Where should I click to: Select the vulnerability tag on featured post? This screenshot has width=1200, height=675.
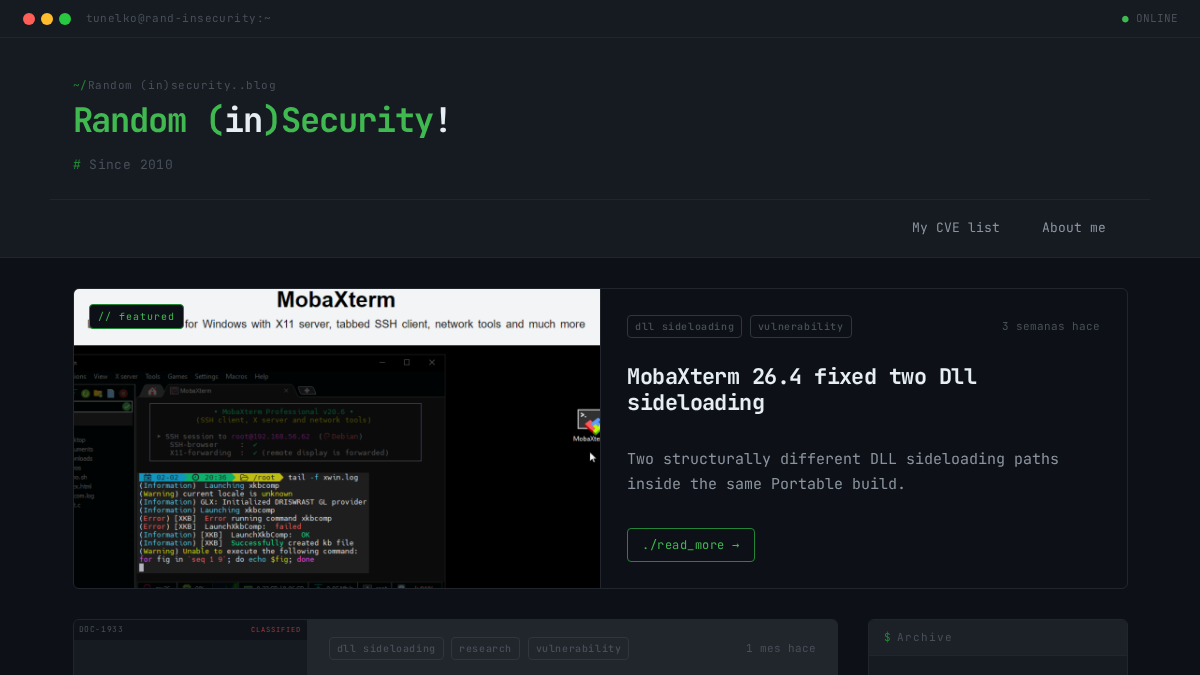(x=801, y=327)
